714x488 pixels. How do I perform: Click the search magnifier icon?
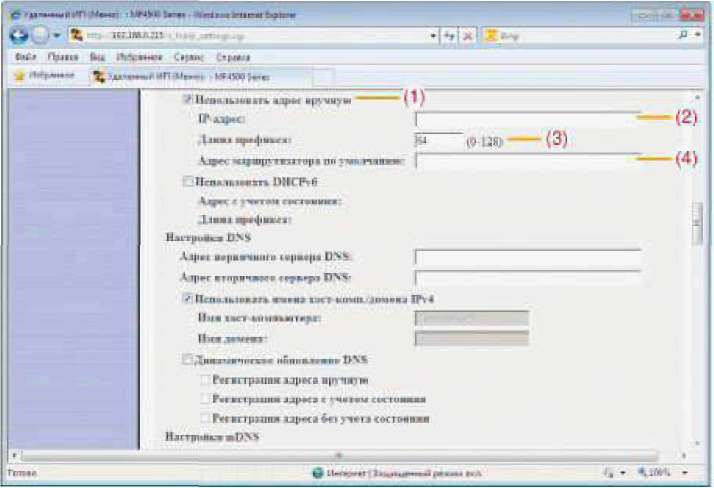tap(682, 35)
